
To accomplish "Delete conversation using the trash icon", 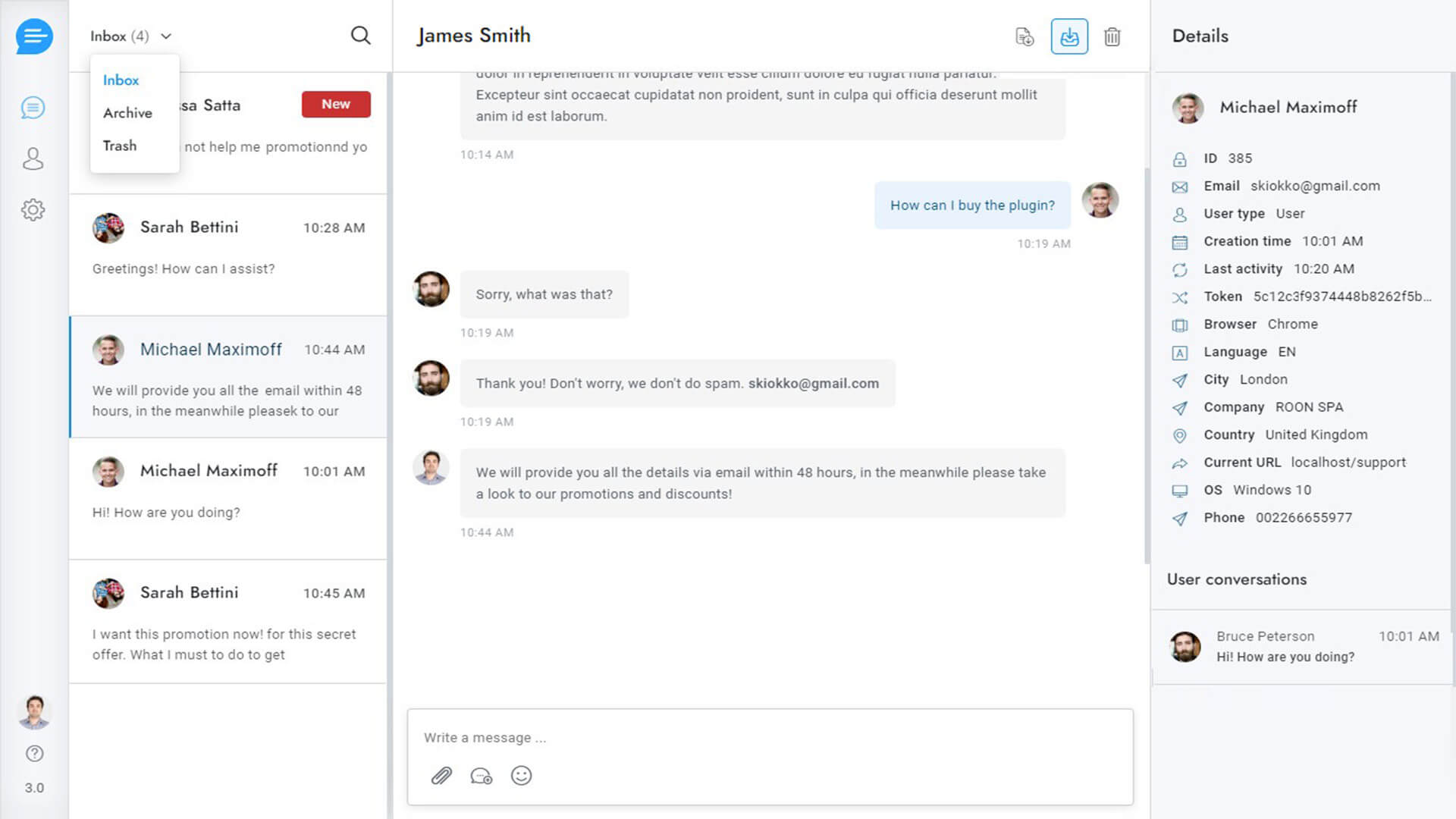I will pos(1112,36).
